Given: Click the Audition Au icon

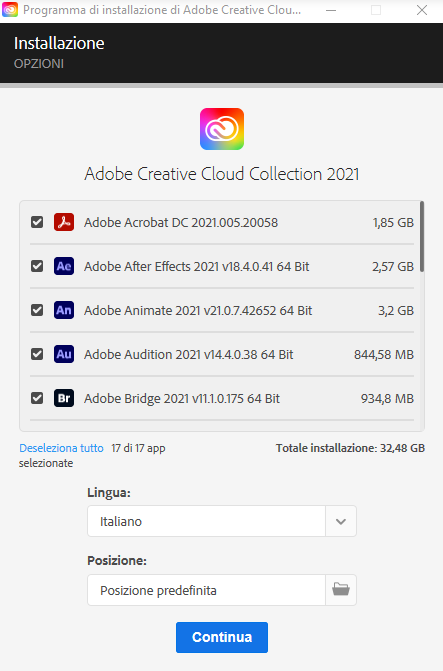Looking at the screenshot, I should coord(64,354).
